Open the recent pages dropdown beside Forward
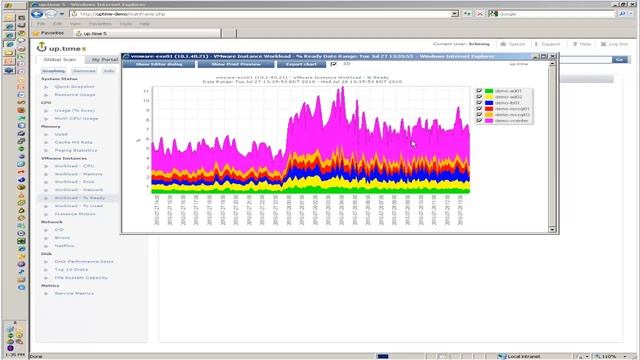Screen dimensions: 640x360 coord(62,14)
